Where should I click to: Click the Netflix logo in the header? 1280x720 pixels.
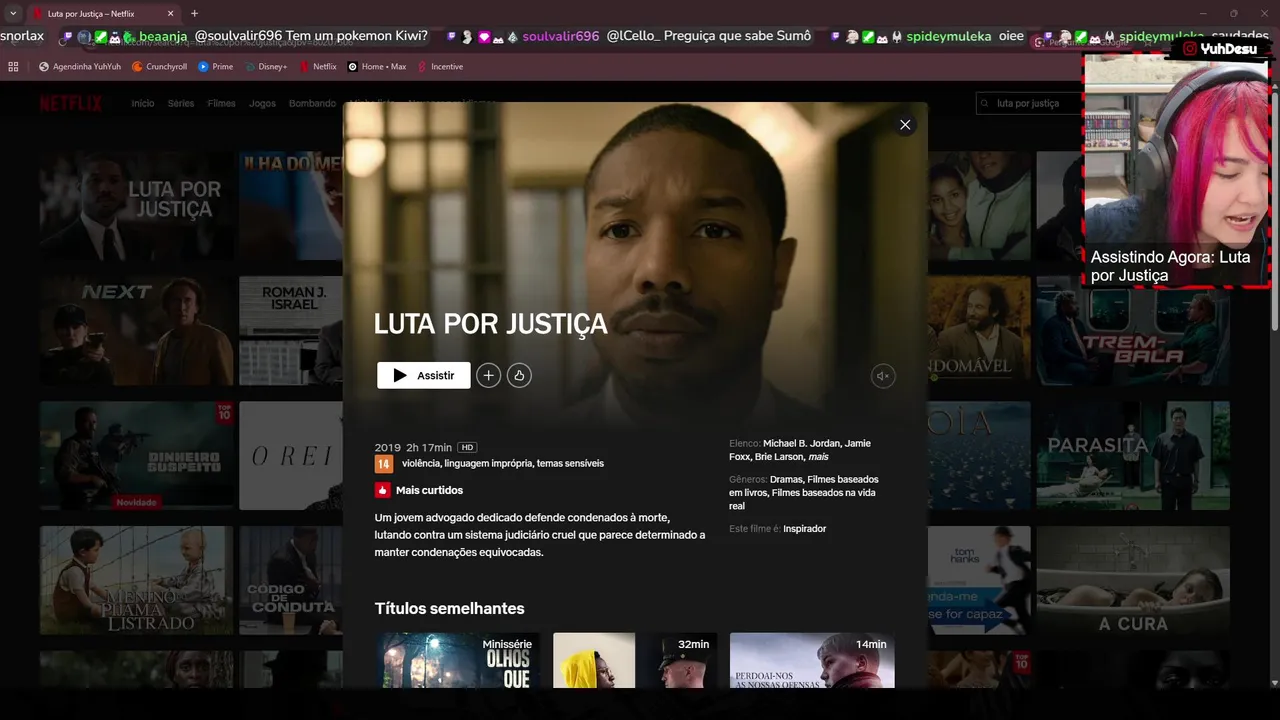click(71, 103)
